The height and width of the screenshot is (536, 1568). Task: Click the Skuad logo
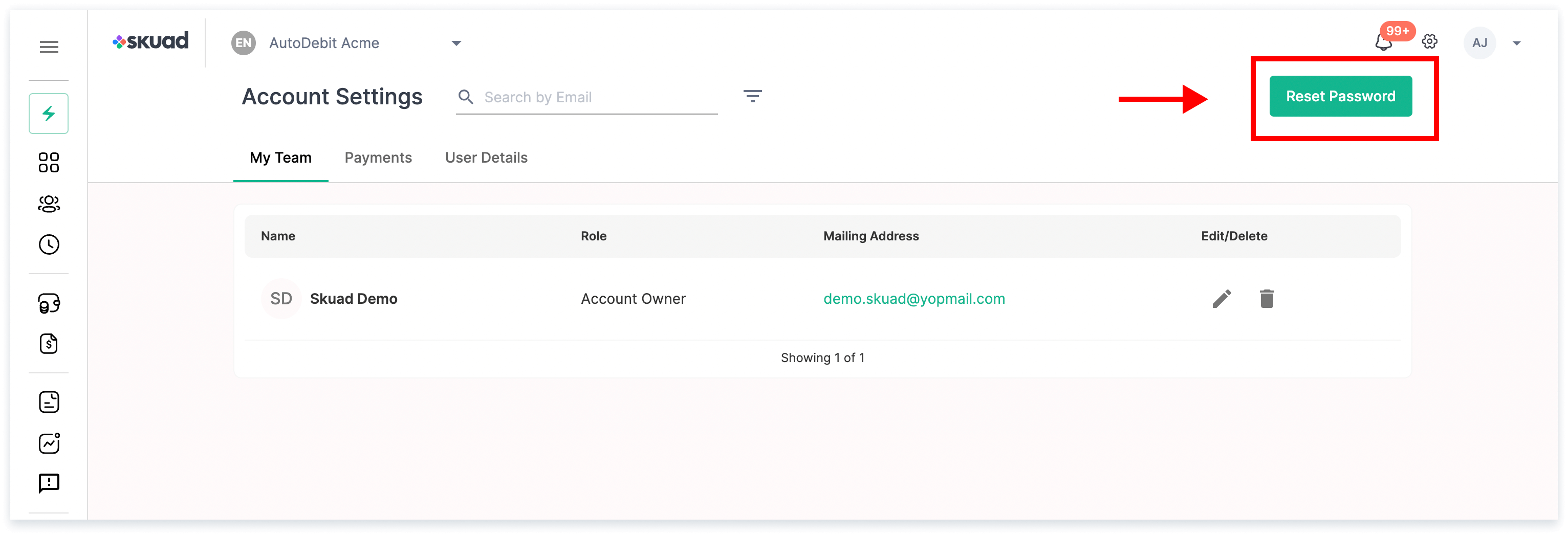pos(151,41)
